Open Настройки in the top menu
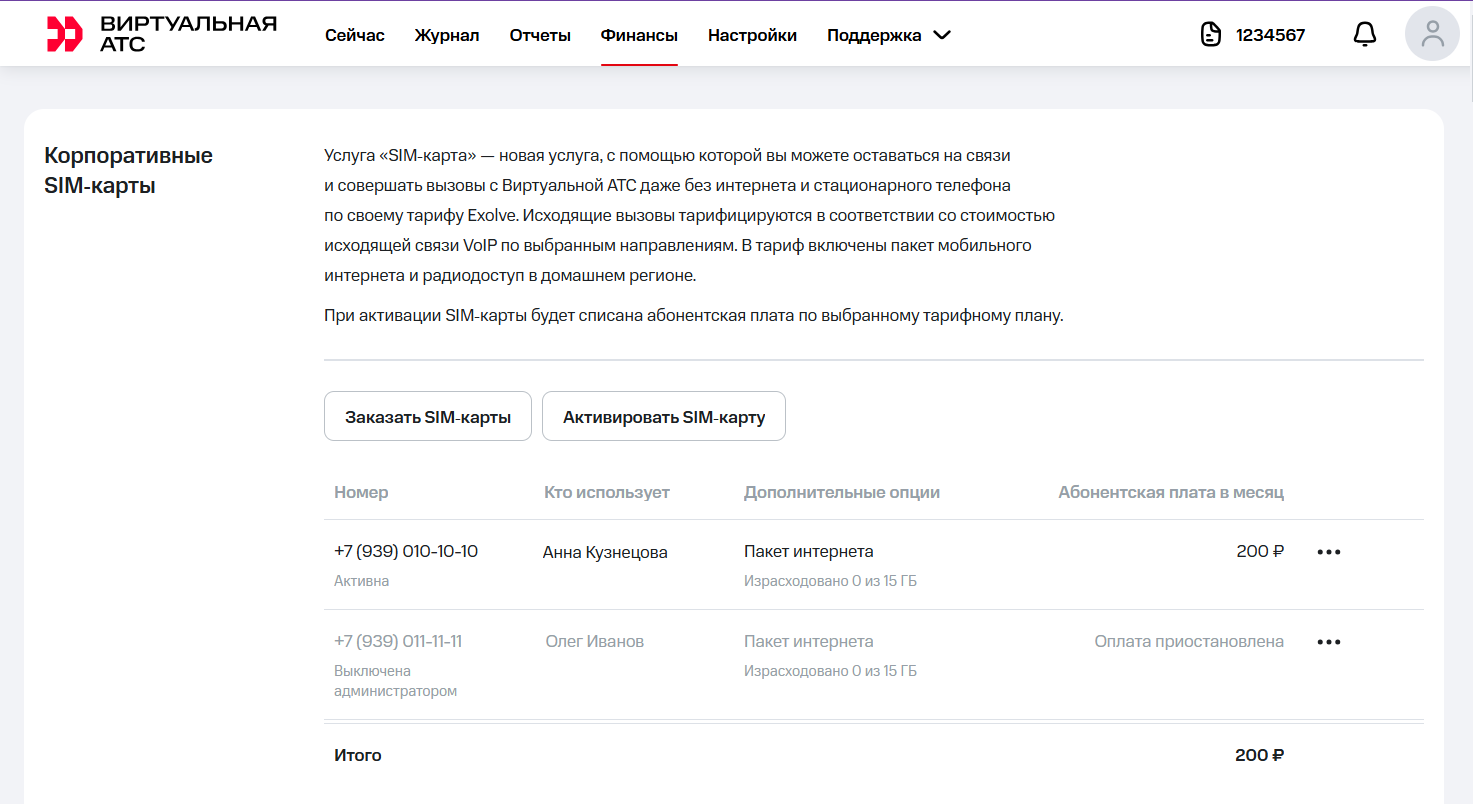1473x804 pixels. (x=752, y=35)
